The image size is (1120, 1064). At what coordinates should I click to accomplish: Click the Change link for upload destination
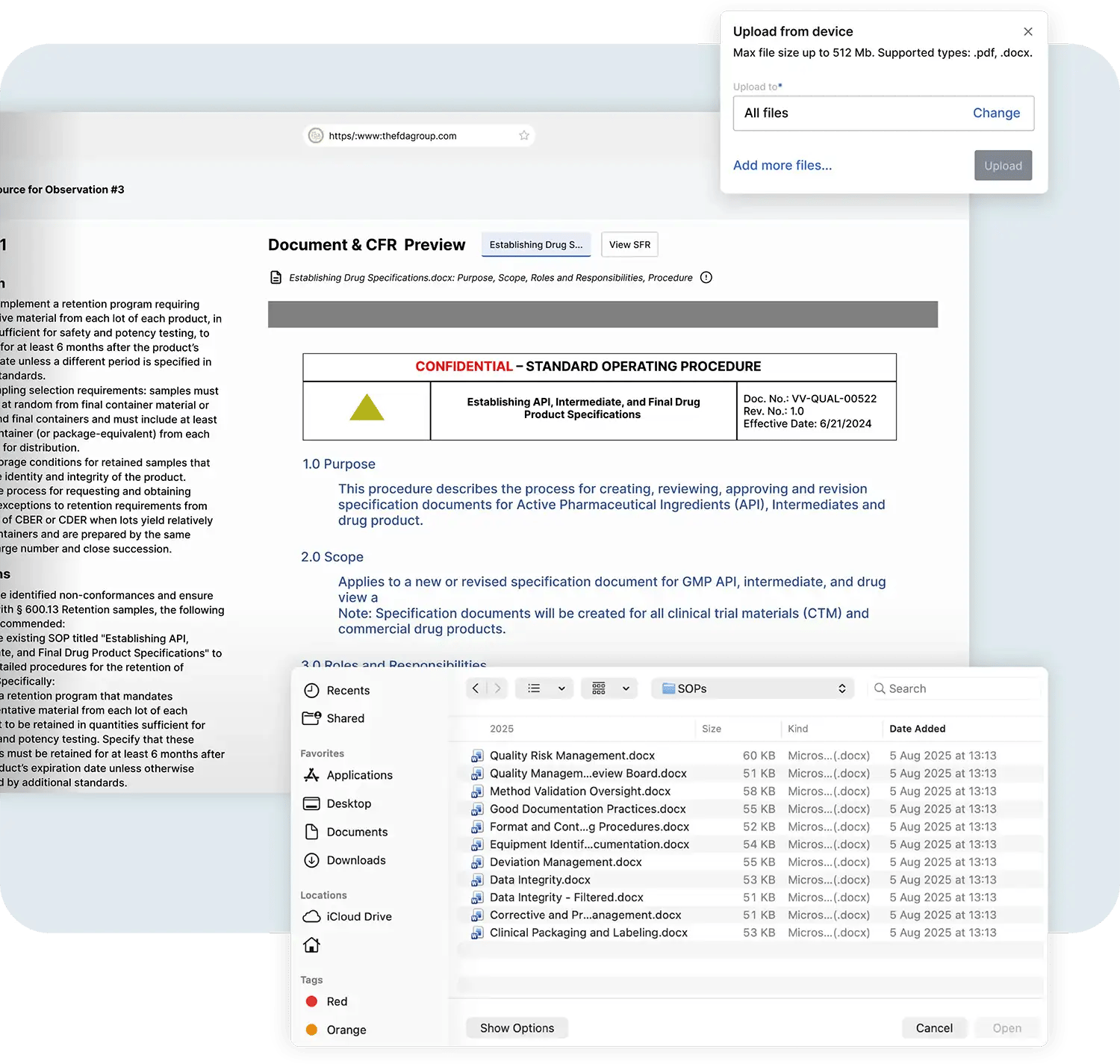(996, 113)
